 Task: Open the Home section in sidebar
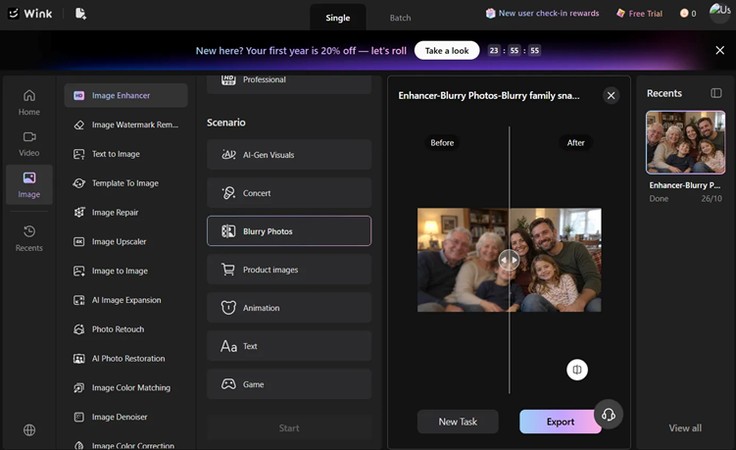pos(29,103)
